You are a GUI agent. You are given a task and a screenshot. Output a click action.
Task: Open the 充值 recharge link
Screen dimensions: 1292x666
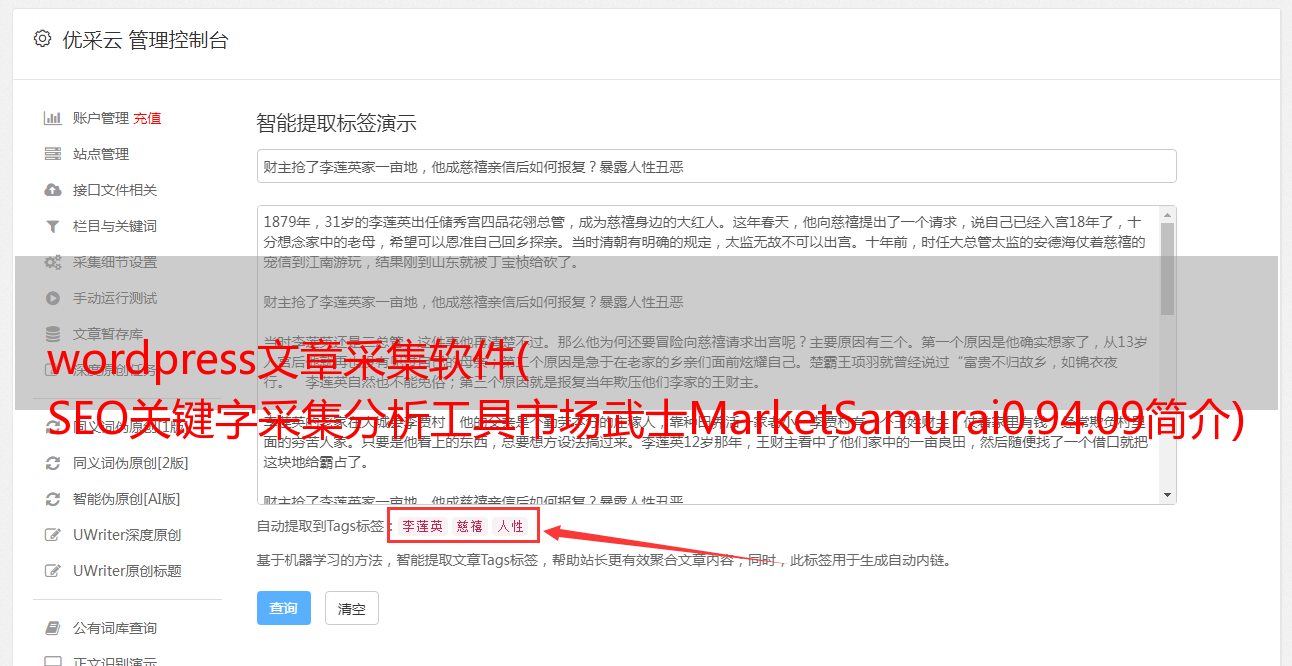(x=147, y=118)
